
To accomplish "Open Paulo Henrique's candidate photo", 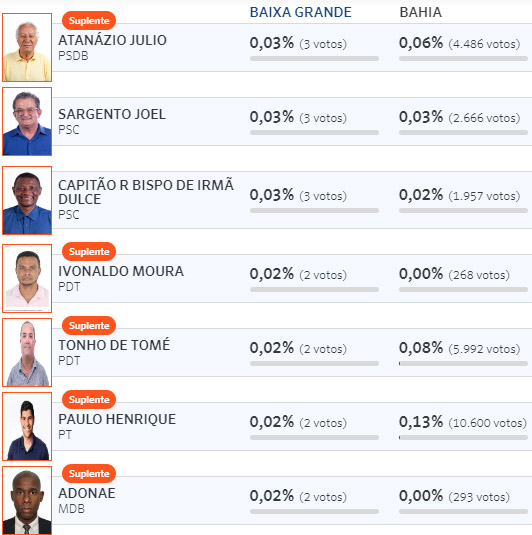I will click(27, 426).
